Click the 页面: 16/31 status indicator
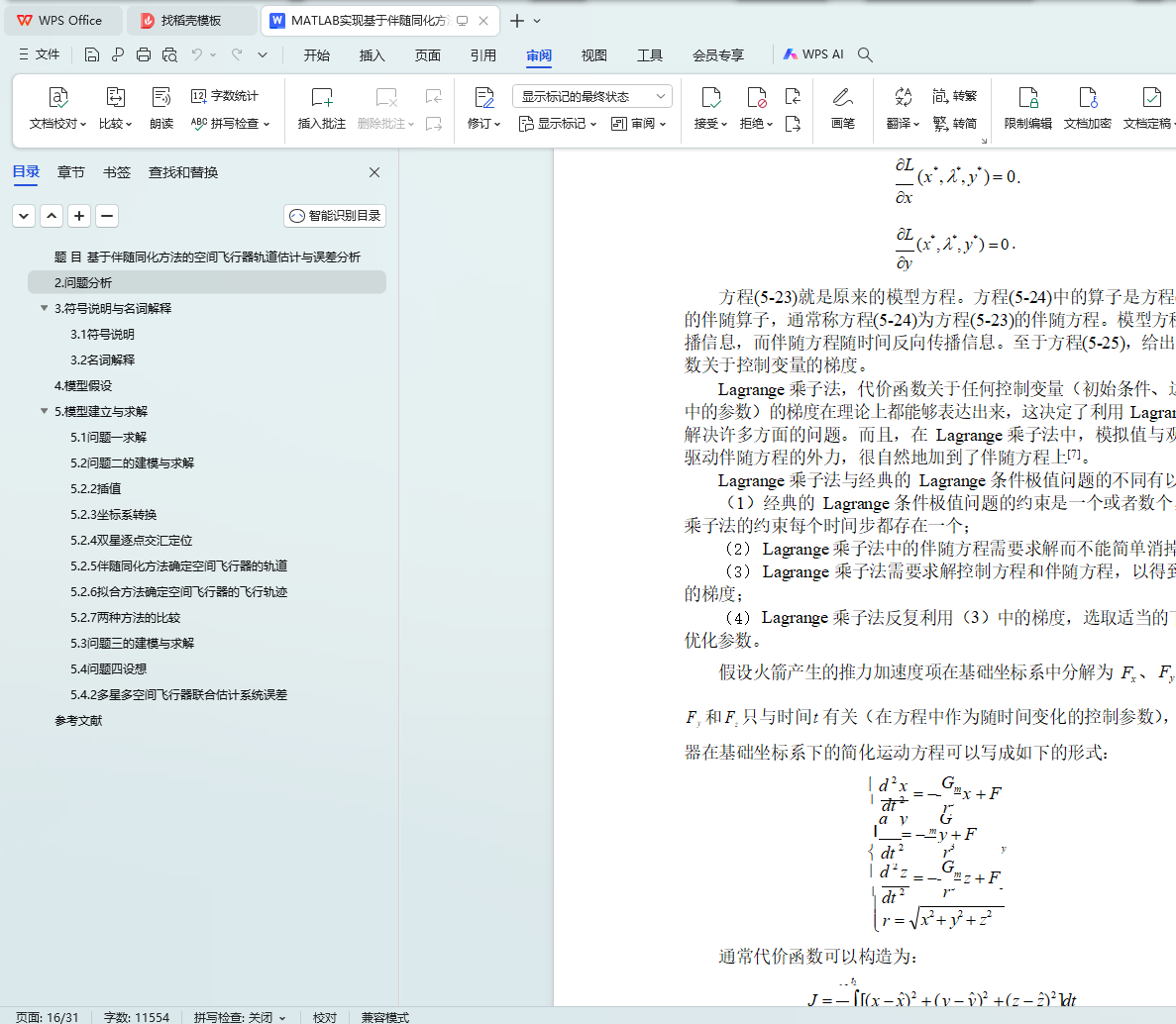Screen dimensions: 1176x1024 coord(47,1016)
